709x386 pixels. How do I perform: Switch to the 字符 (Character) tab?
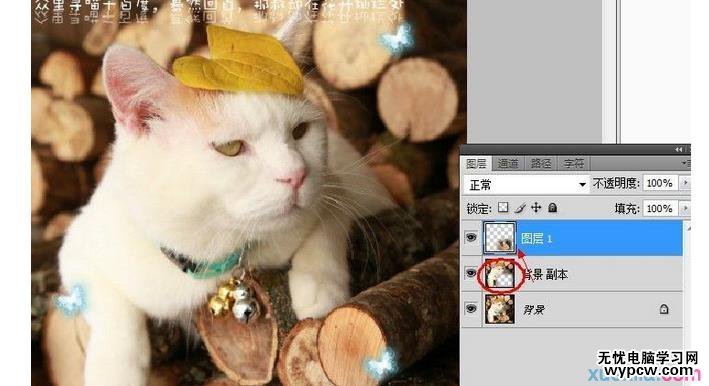click(573, 164)
